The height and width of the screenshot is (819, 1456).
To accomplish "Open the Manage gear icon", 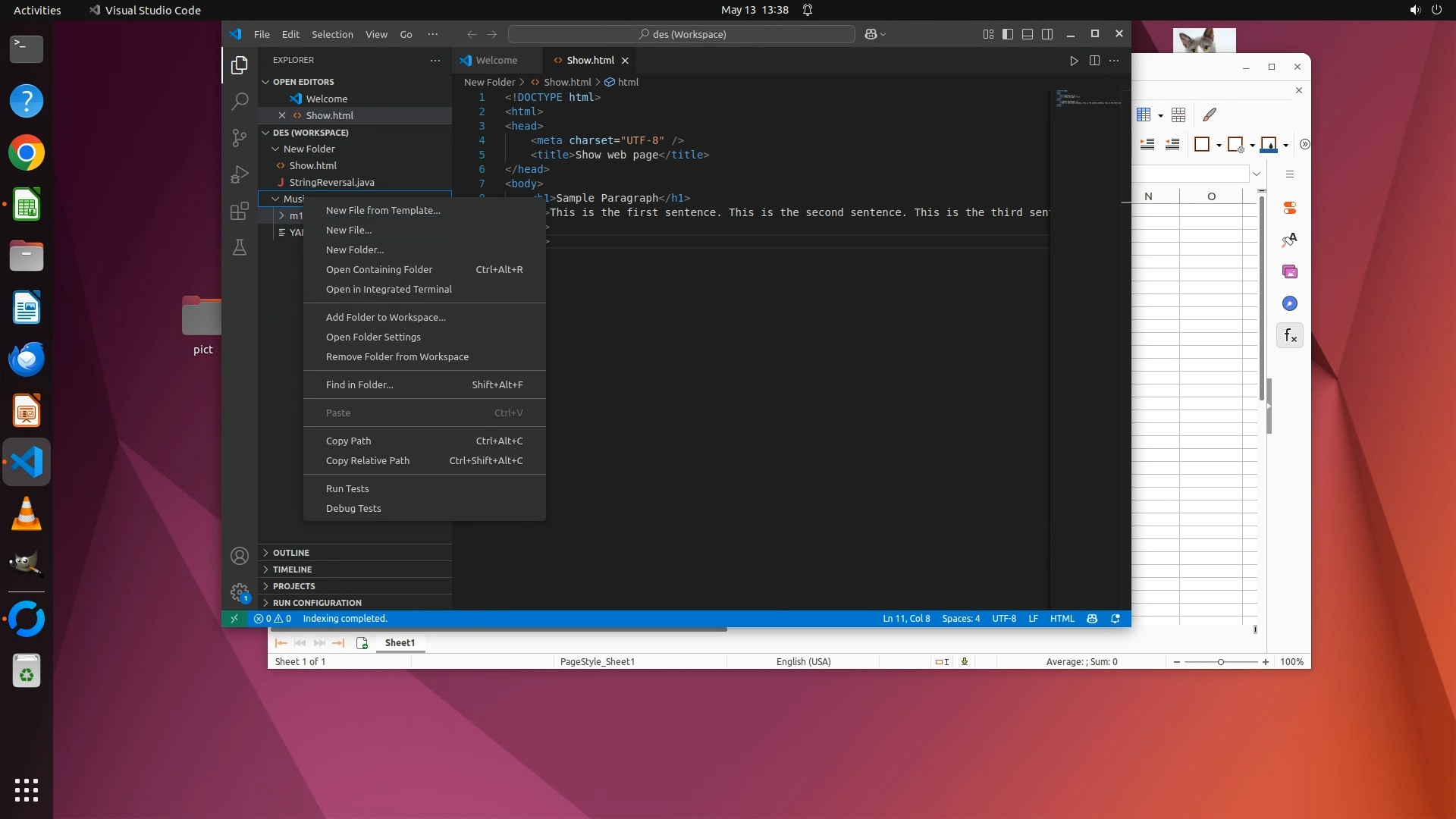I will click(240, 592).
